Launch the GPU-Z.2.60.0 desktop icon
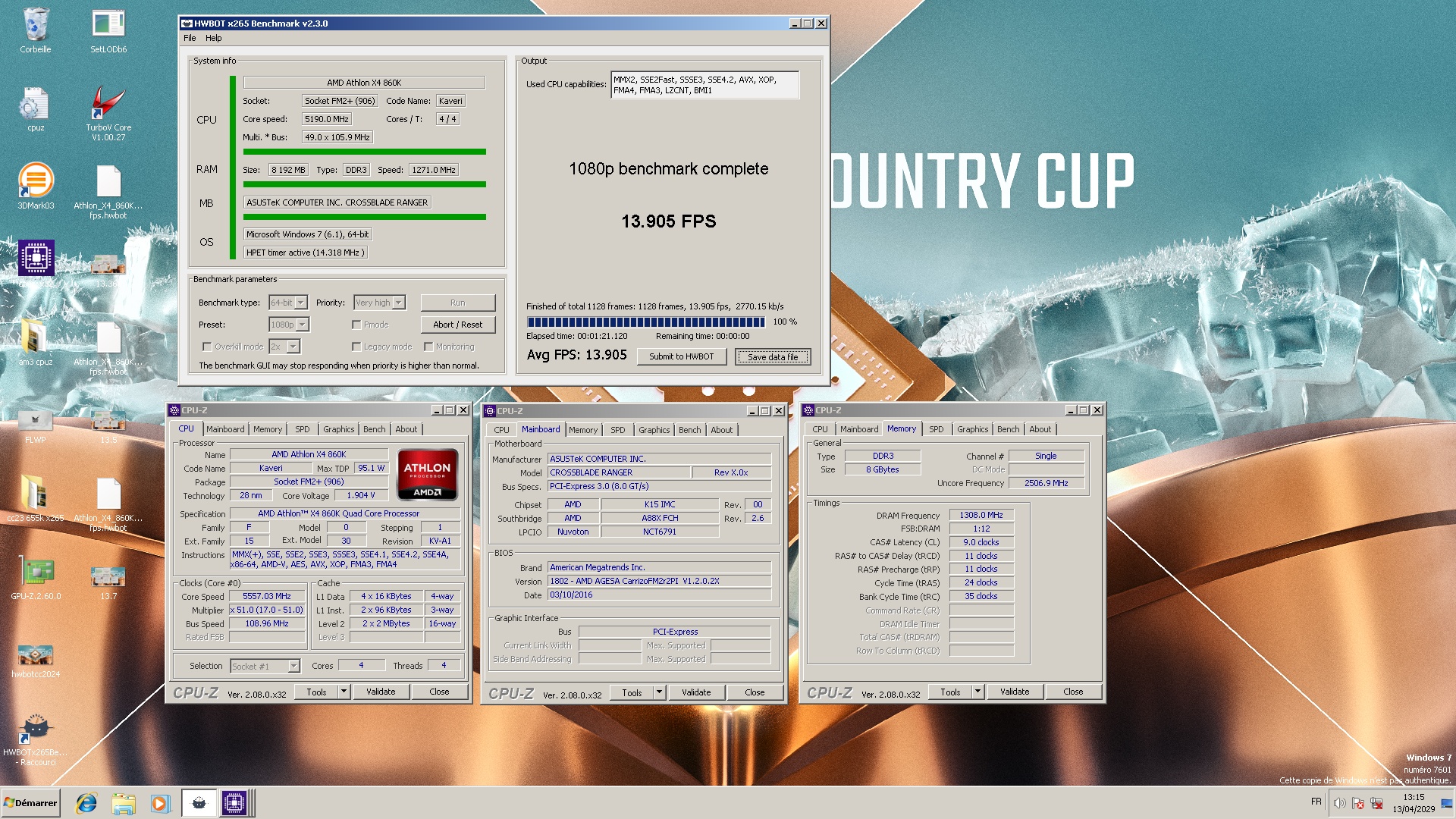 (36, 578)
